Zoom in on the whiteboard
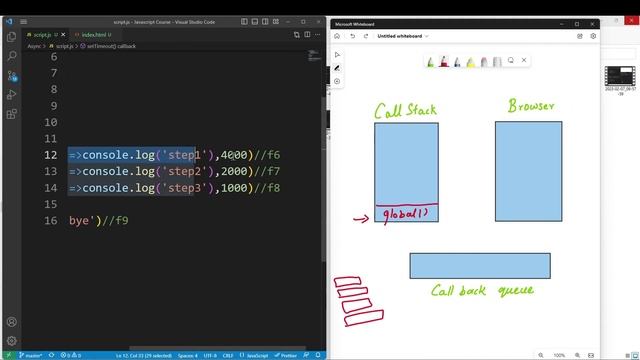 point(578,356)
